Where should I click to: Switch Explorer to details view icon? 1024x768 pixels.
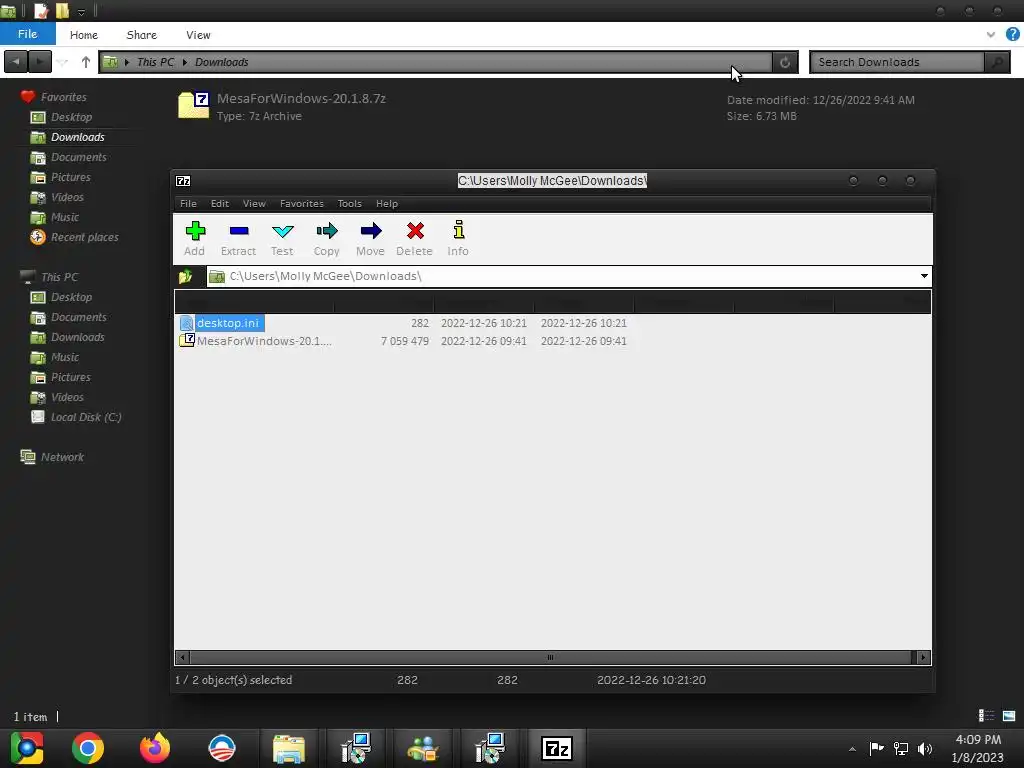coord(986,716)
